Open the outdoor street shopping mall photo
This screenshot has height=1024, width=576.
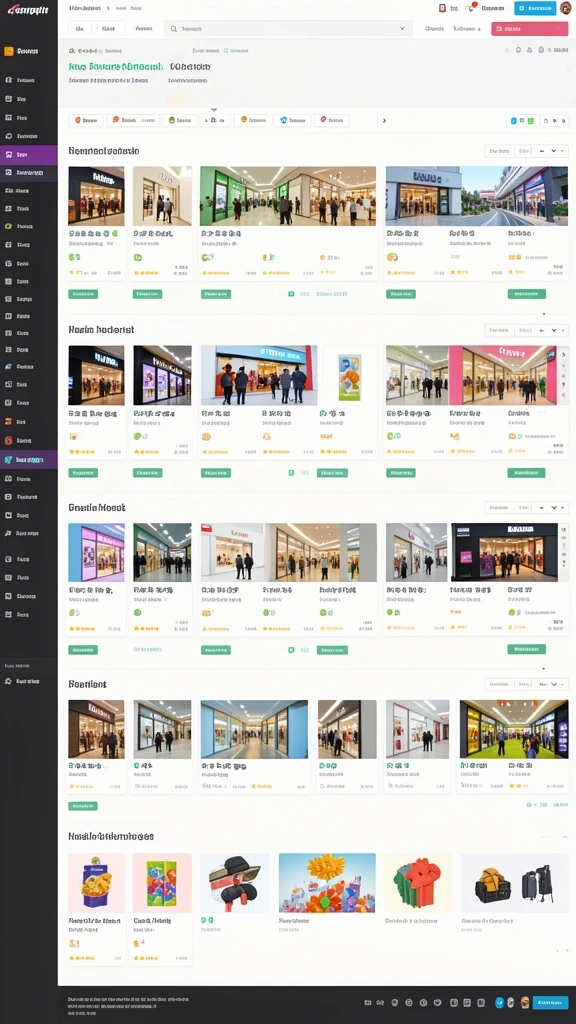pos(477,196)
